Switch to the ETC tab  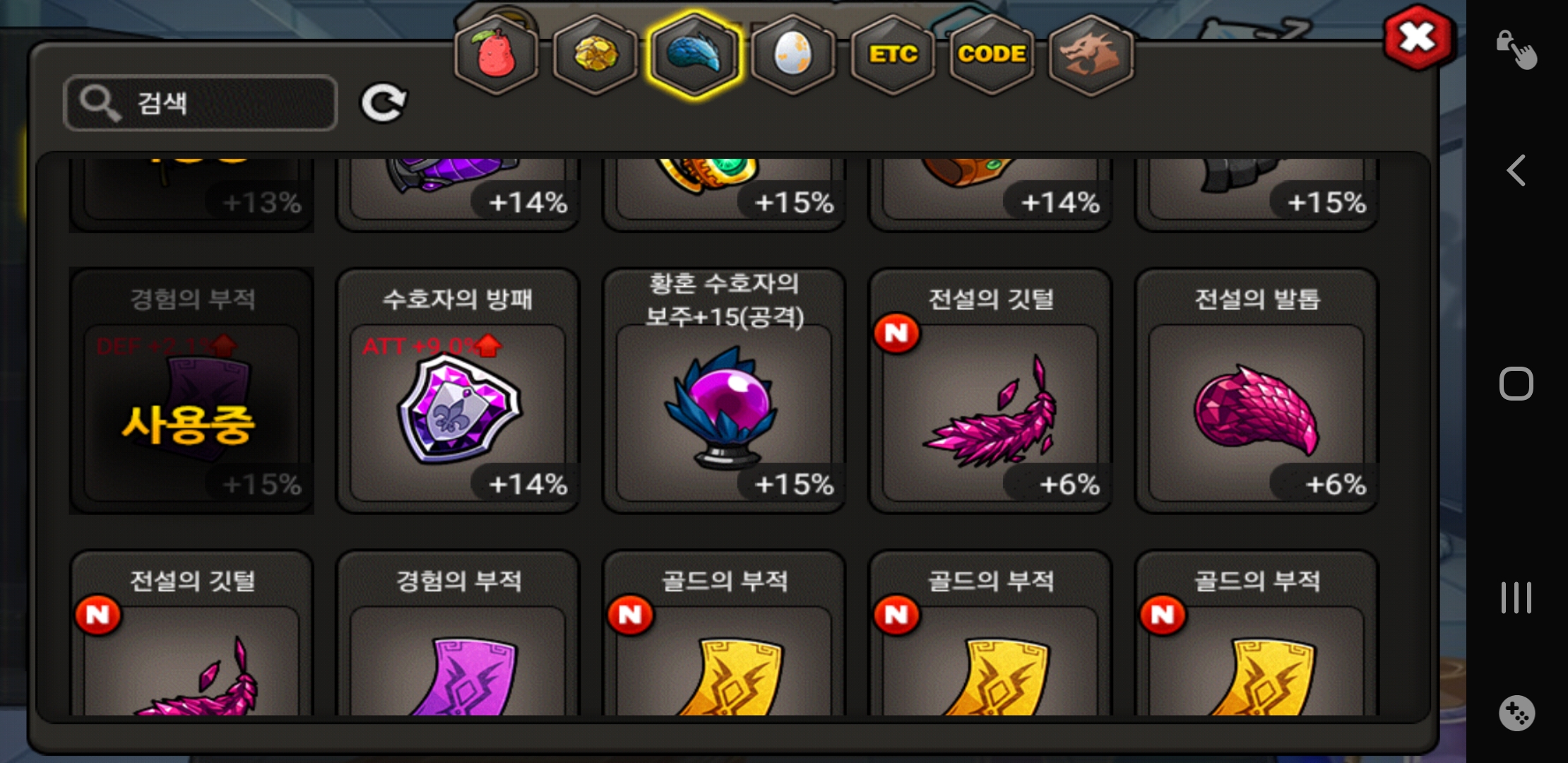(x=893, y=54)
